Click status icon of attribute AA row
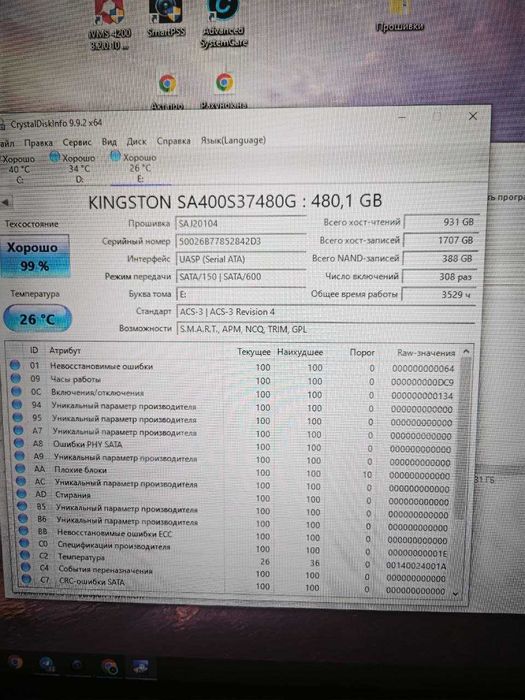This screenshot has width=525, height=700. point(20,469)
